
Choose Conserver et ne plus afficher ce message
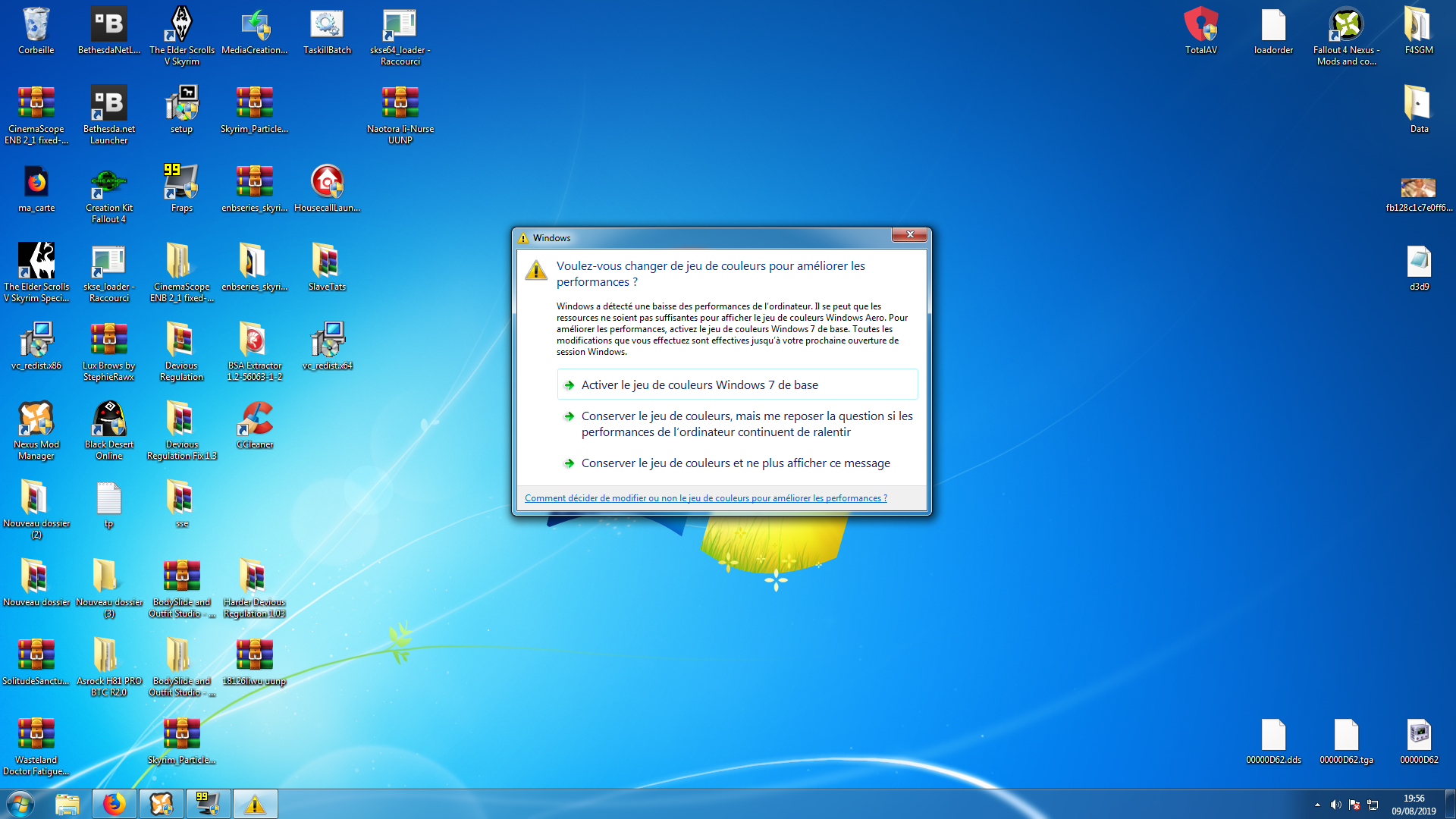(x=737, y=463)
